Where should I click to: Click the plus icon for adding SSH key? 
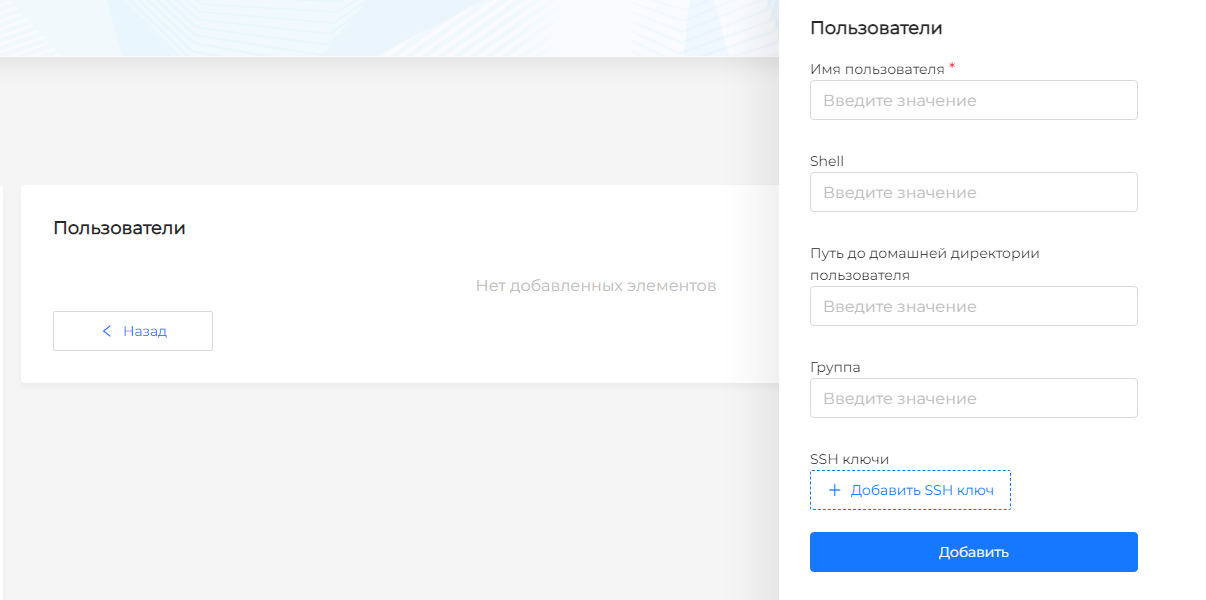tap(835, 490)
